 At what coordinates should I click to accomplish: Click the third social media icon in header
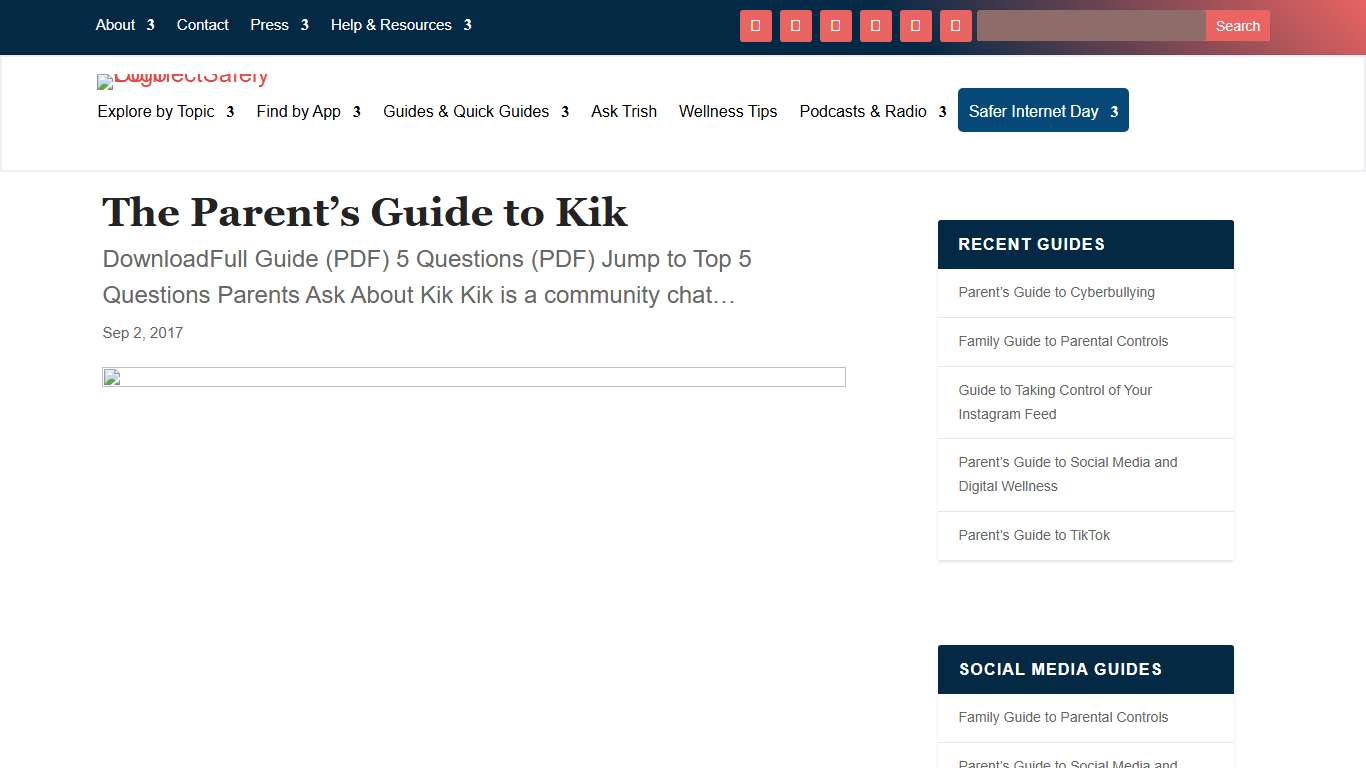click(836, 26)
